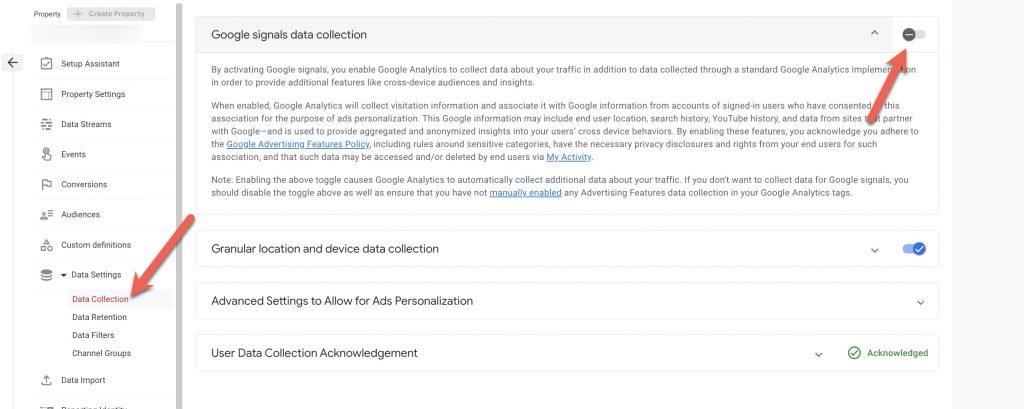Click the Audiences people icon
Image resolution: width=1024 pixels, height=409 pixels.
(46, 214)
